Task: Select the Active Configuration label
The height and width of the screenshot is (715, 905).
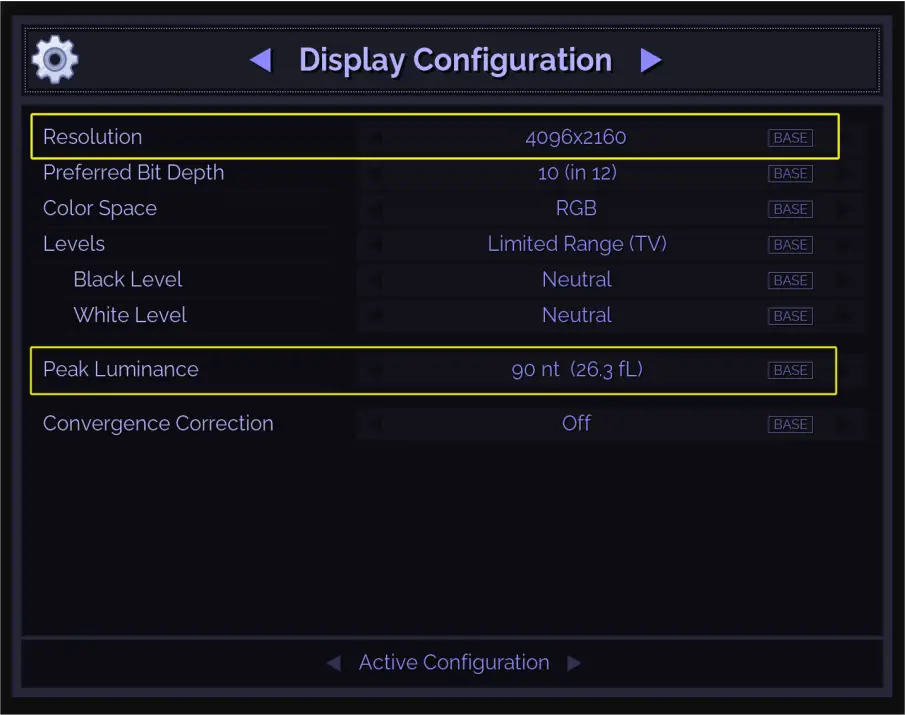Action: click(x=455, y=662)
